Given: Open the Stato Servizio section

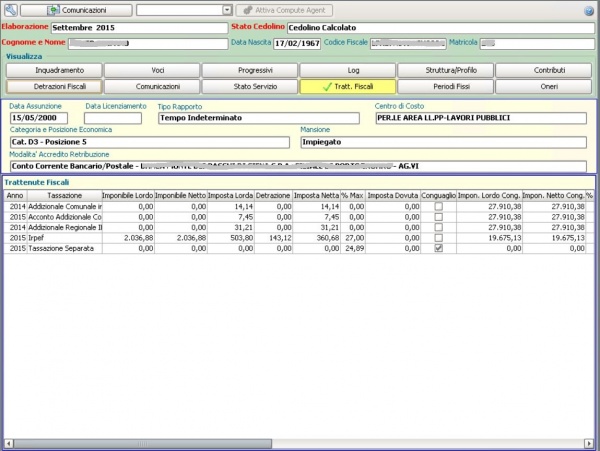Looking at the screenshot, I should coord(250,87).
